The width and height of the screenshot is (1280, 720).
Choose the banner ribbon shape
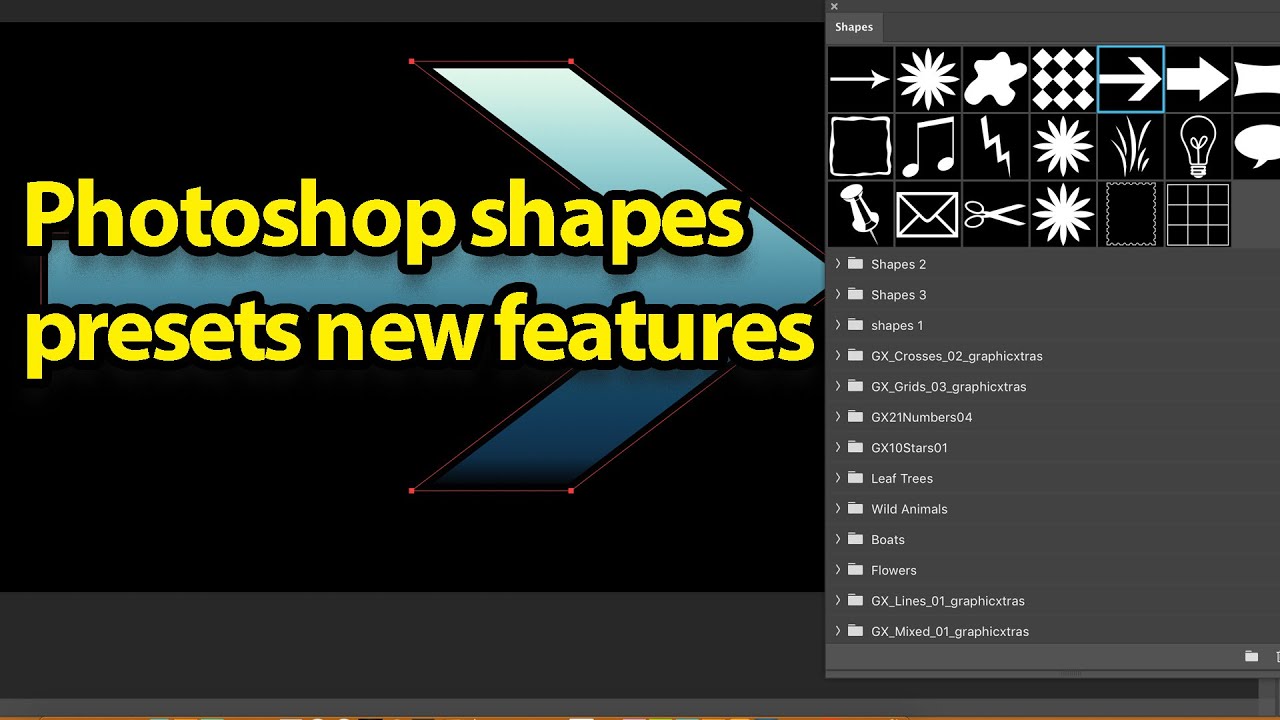[1257, 78]
